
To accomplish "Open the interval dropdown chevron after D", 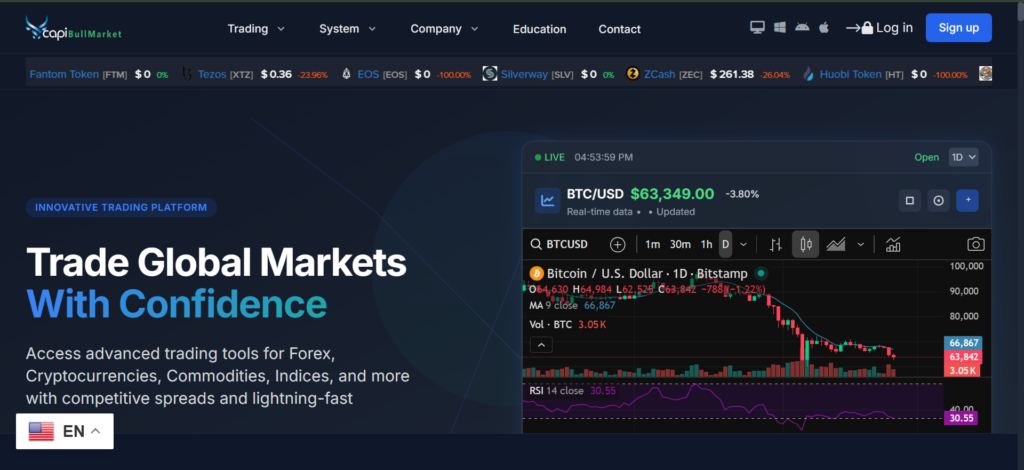I will [x=743, y=245].
